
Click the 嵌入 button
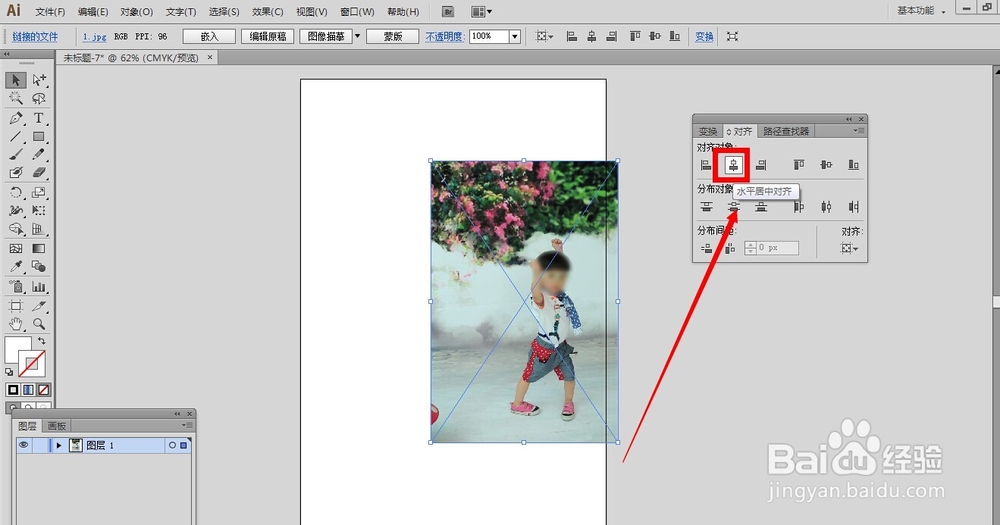click(209, 36)
